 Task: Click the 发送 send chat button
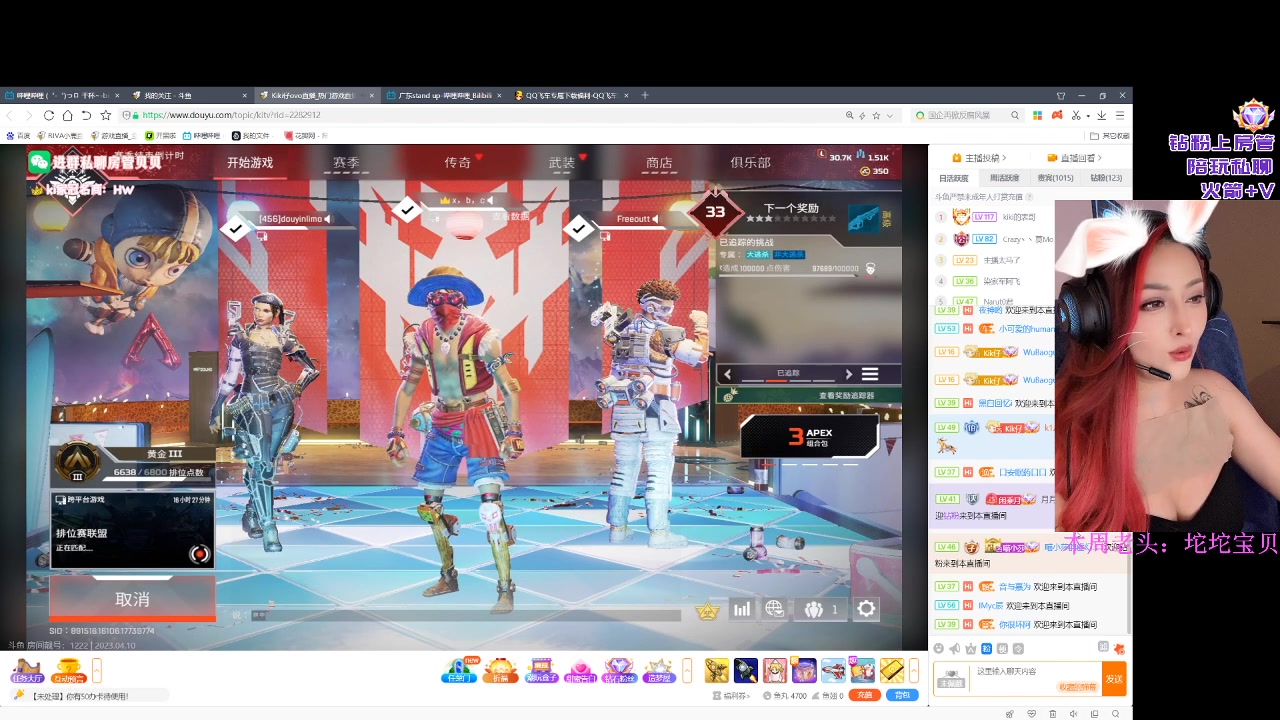[x=1114, y=679]
